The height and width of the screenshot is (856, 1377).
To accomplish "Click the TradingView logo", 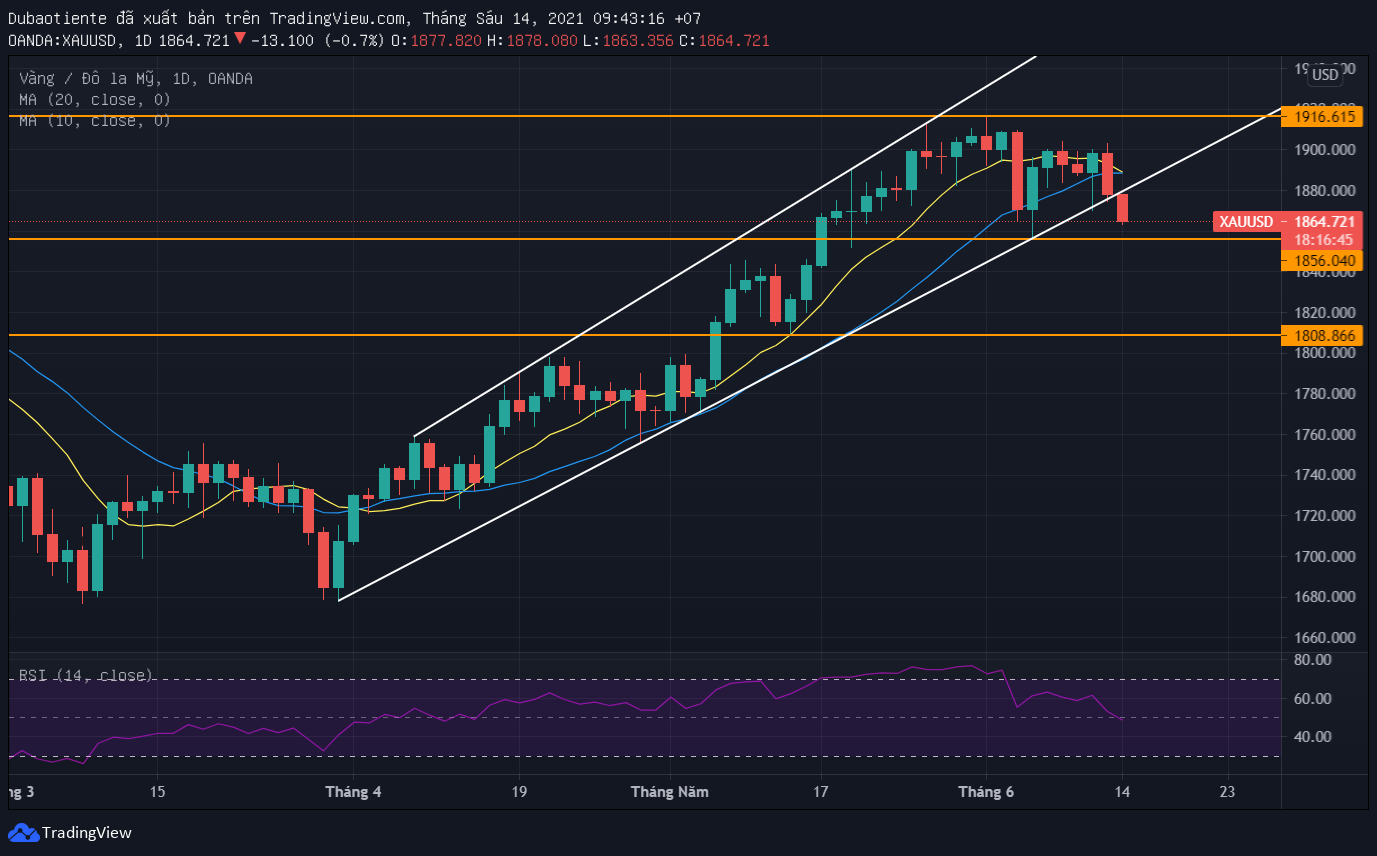I will [70, 832].
